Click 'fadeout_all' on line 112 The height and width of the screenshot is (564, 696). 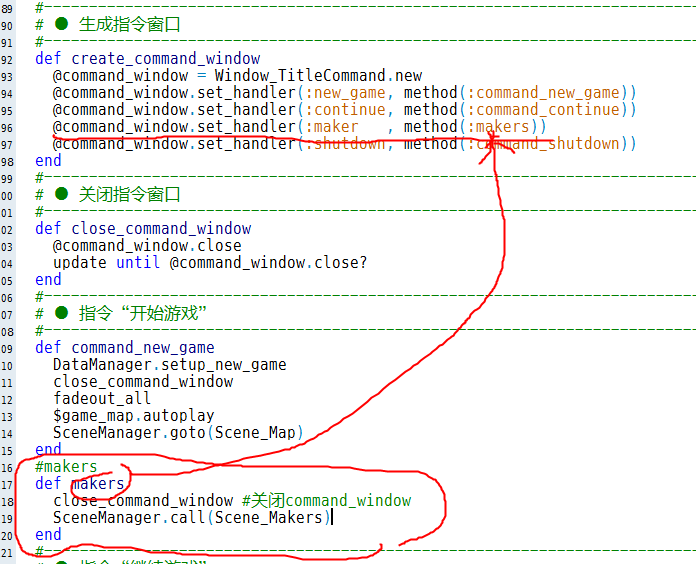(102, 399)
